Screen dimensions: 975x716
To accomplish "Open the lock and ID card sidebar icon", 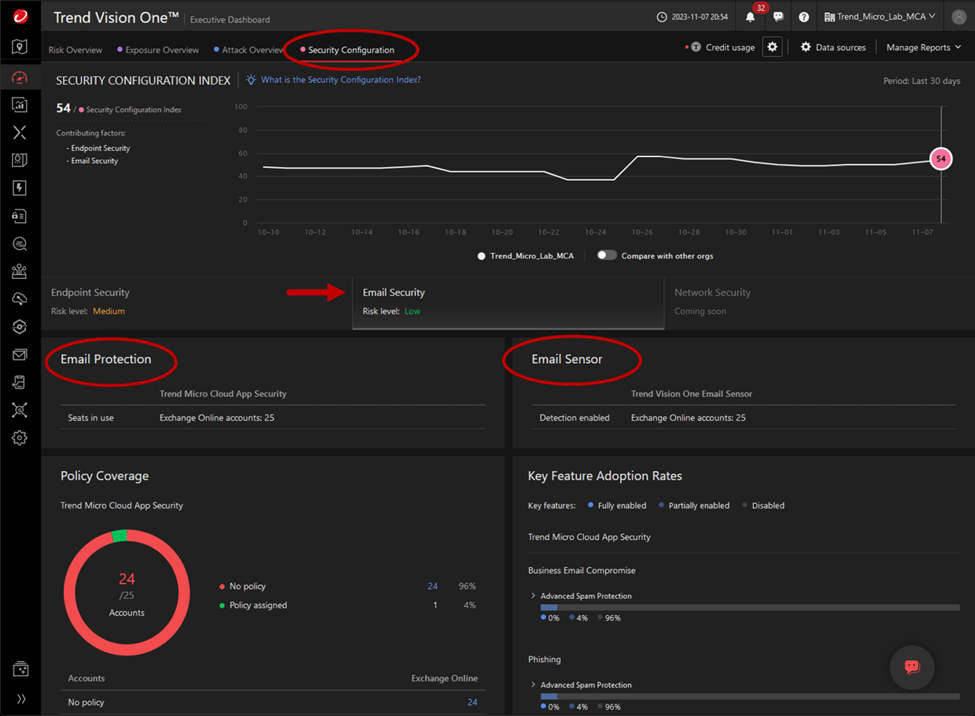I will click(20, 216).
